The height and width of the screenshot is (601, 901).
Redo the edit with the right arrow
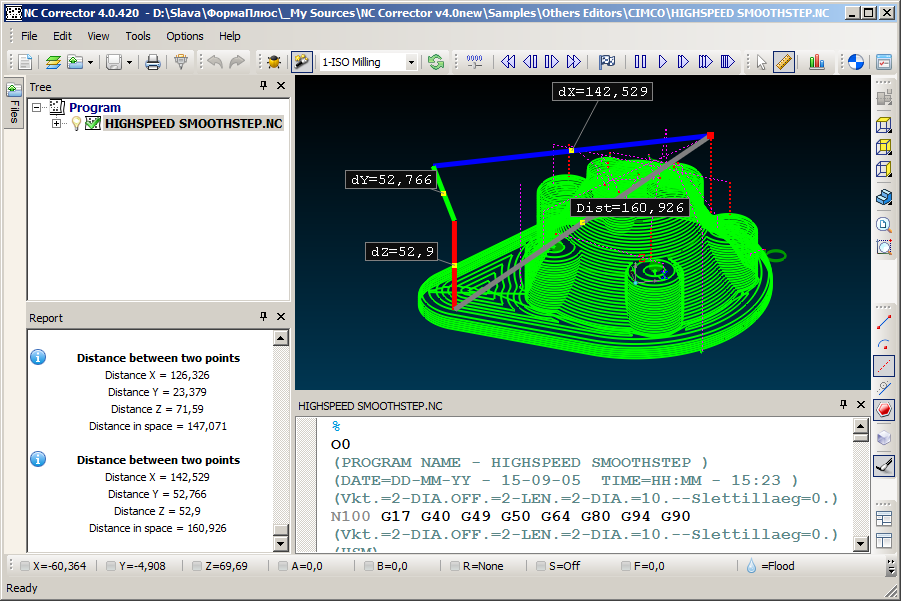[237, 61]
